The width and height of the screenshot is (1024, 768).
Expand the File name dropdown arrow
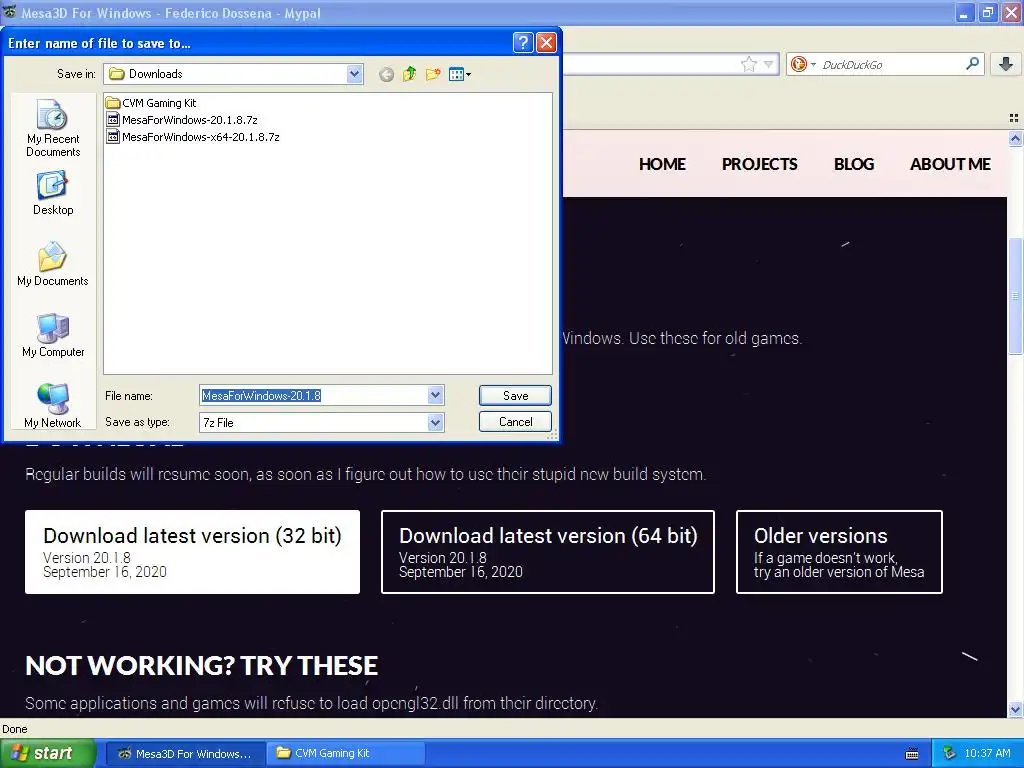click(436, 395)
